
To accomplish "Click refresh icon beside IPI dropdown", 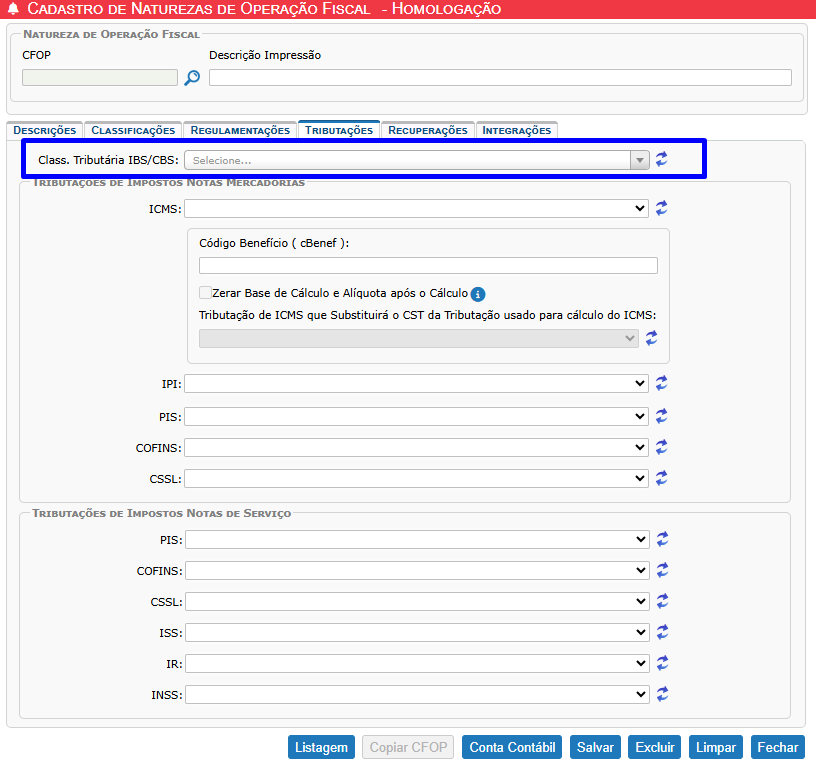I will 662,383.
